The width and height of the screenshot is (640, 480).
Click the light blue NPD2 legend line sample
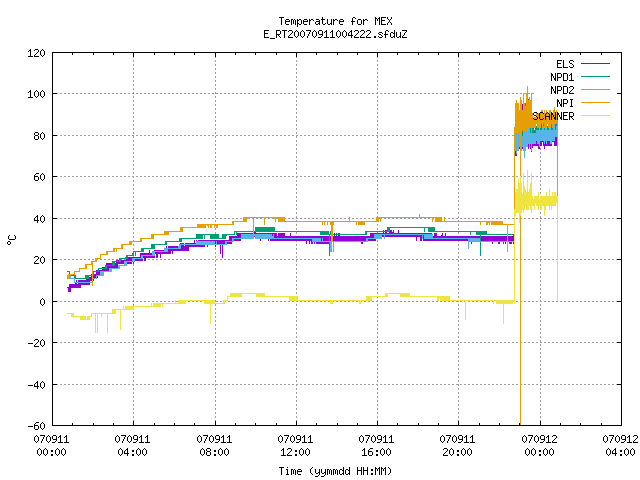point(595,90)
